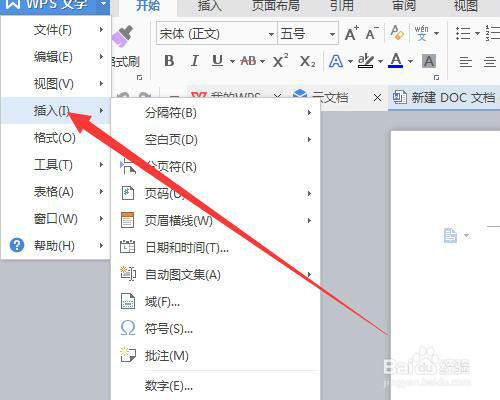Apply Underline formatting
Viewport: 500px width, 400px height.
click(217, 61)
